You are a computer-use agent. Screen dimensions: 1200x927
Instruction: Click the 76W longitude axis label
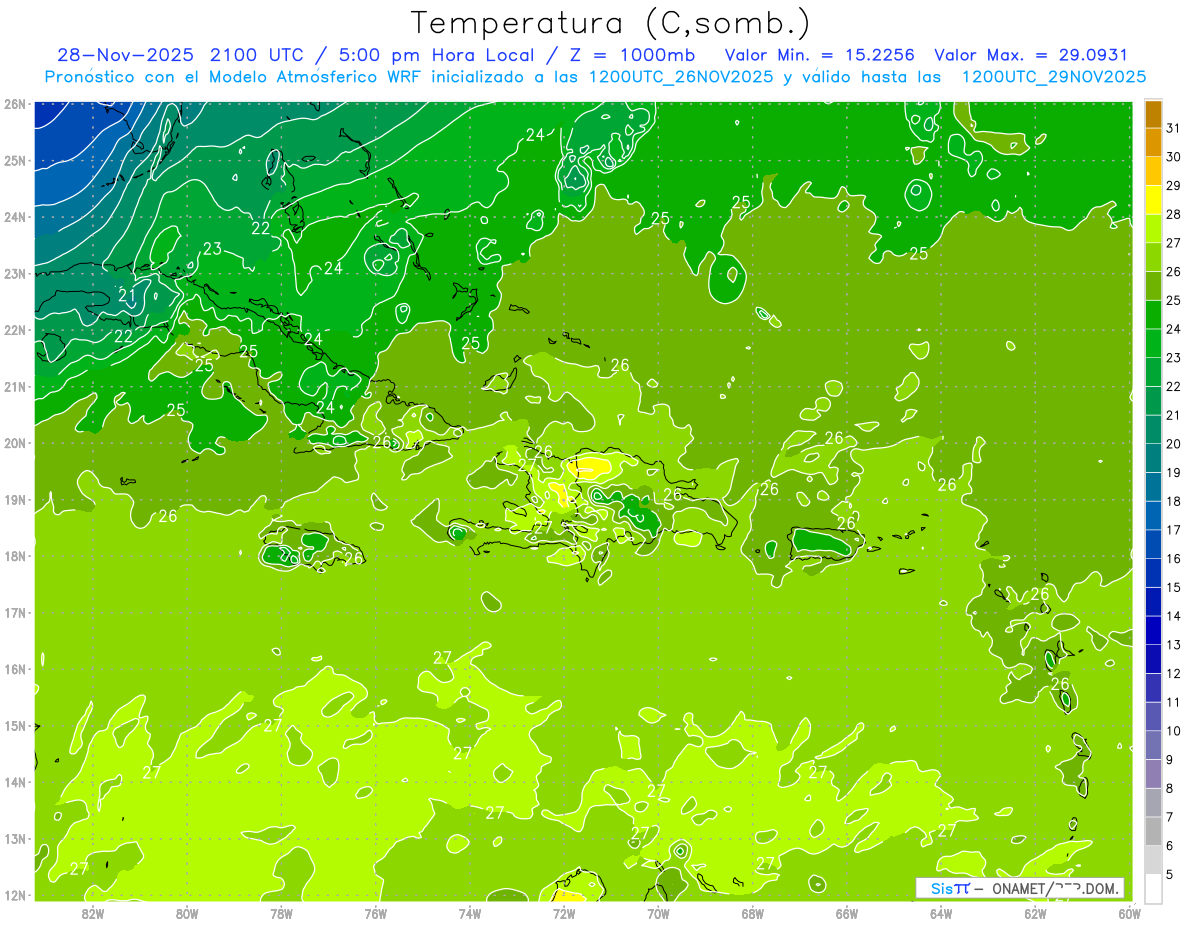tap(376, 912)
